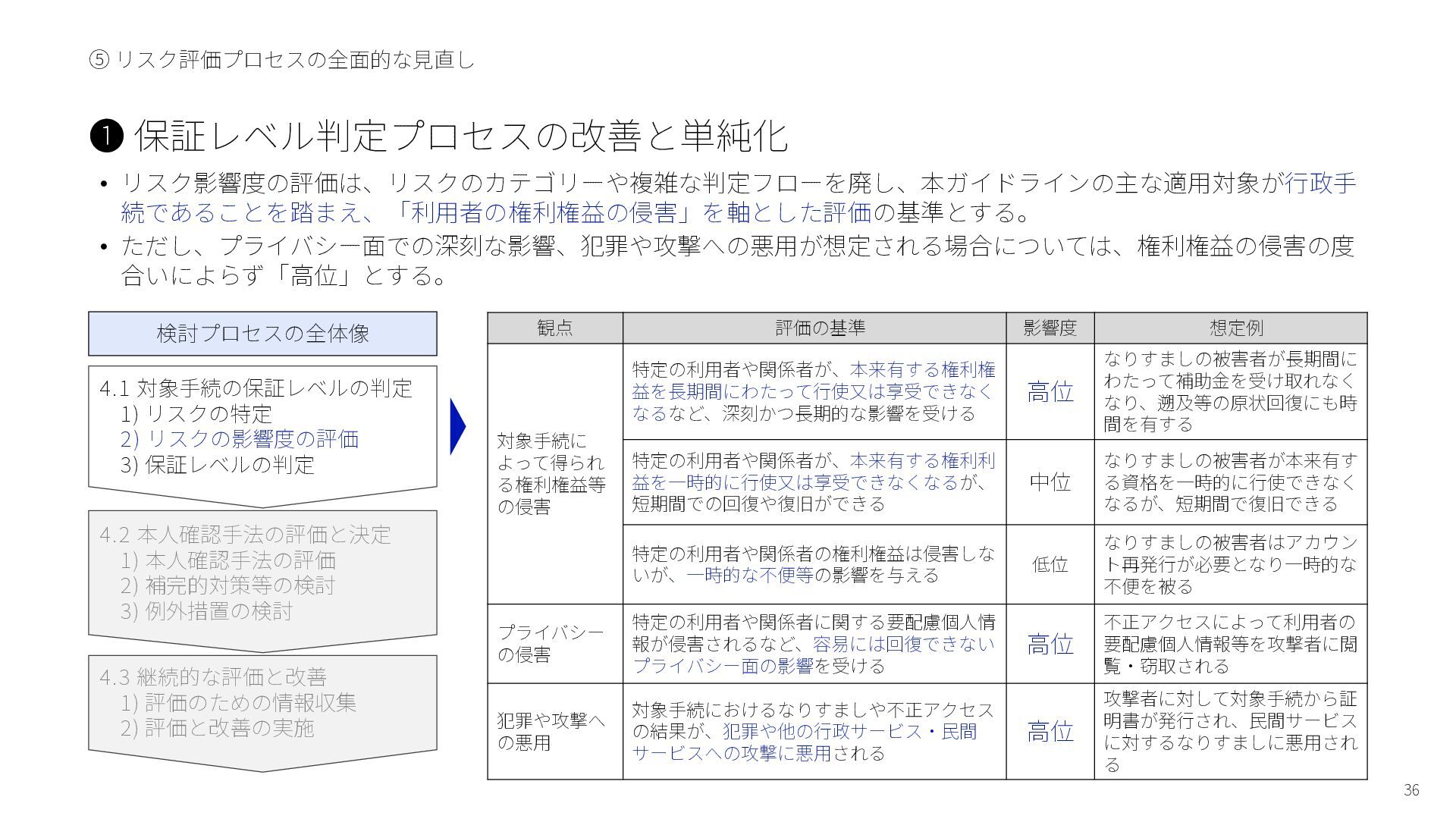Click the circled 5 section marker
Image resolution: width=1456 pixels, height=819 pixels.
click(x=99, y=60)
